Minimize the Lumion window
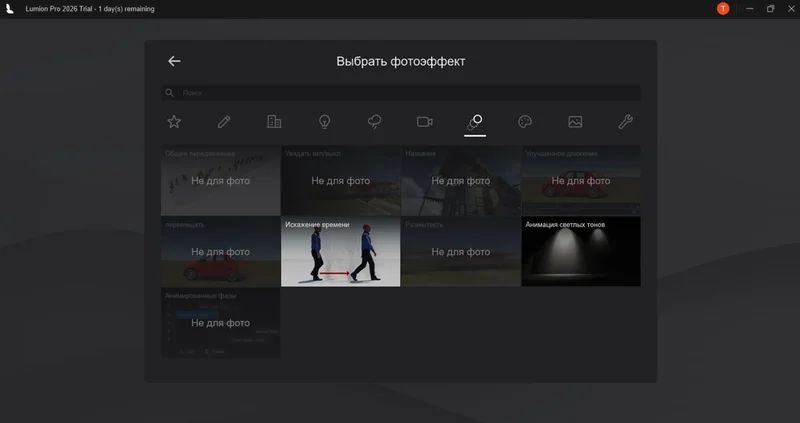This screenshot has width=800, height=423. click(x=749, y=9)
